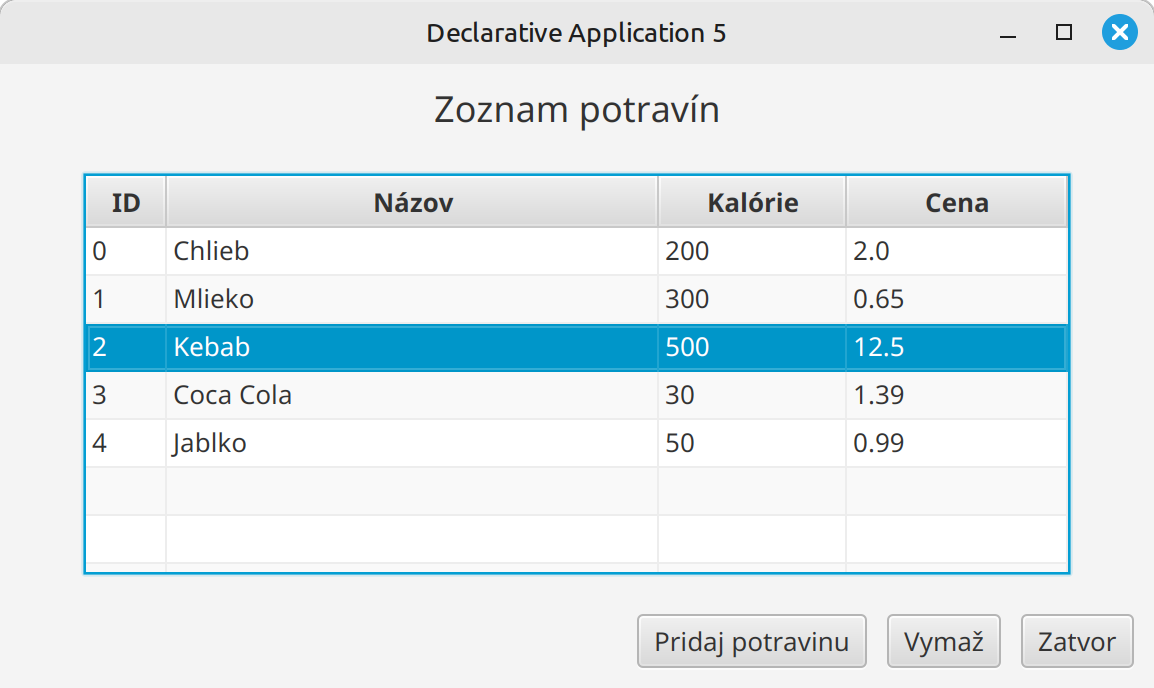Minimize the application window
The image size is (1154, 688).
coord(1008,33)
